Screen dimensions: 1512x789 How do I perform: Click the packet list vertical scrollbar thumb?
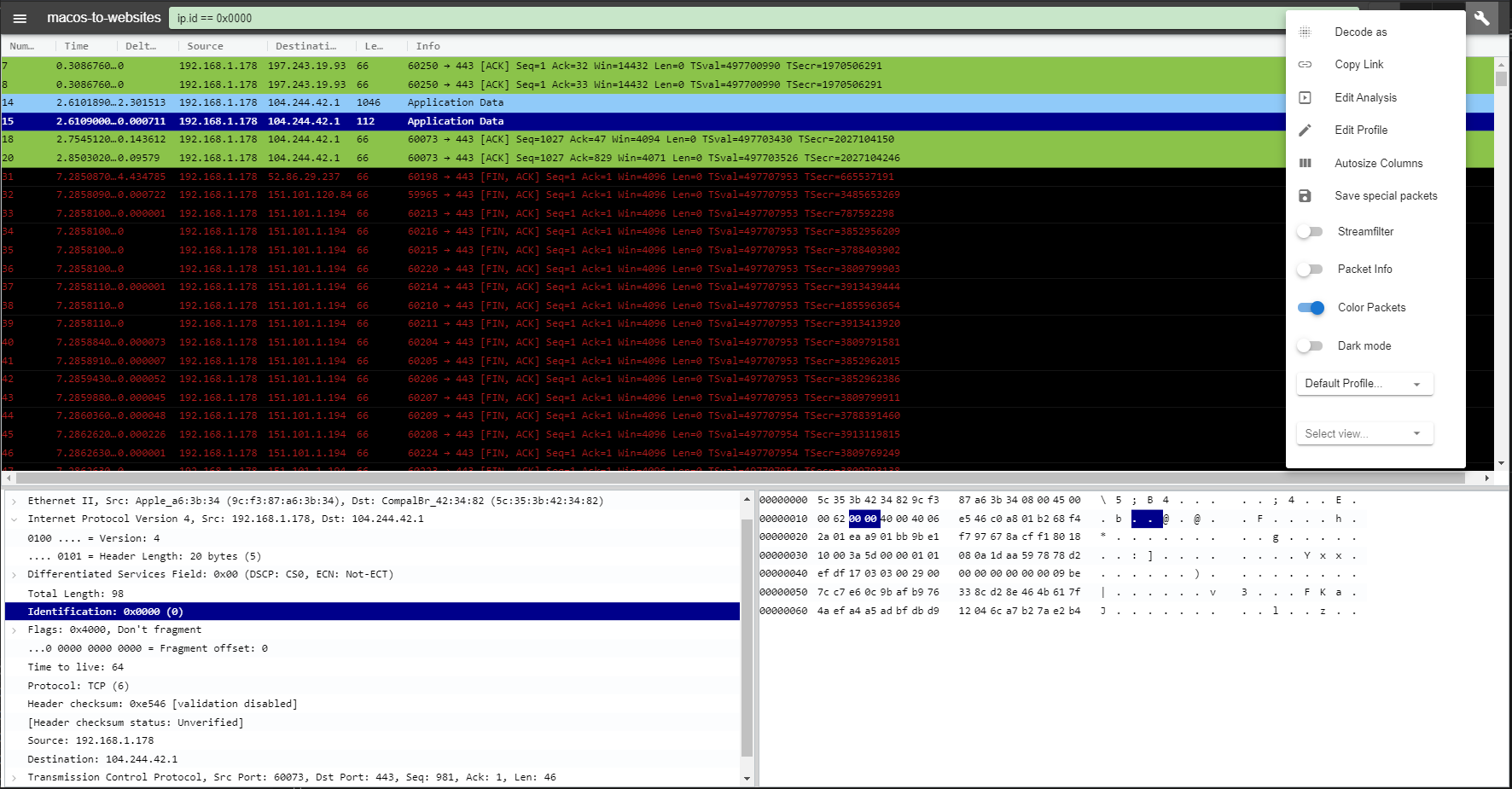pyautogui.click(x=1501, y=79)
